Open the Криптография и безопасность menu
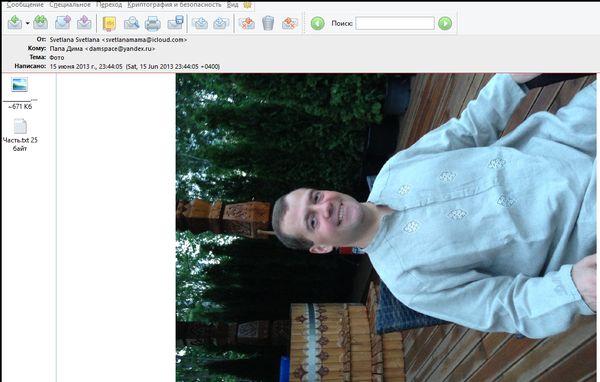The width and height of the screenshot is (600, 382). point(174,5)
